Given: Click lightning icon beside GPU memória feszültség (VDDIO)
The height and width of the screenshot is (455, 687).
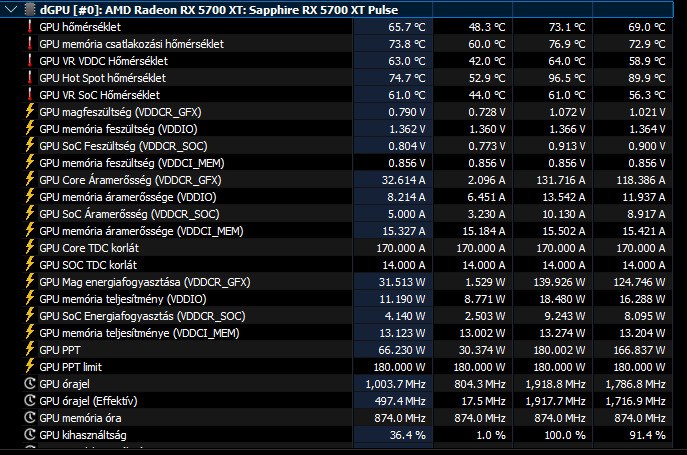Looking at the screenshot, I should click(30, 128).
